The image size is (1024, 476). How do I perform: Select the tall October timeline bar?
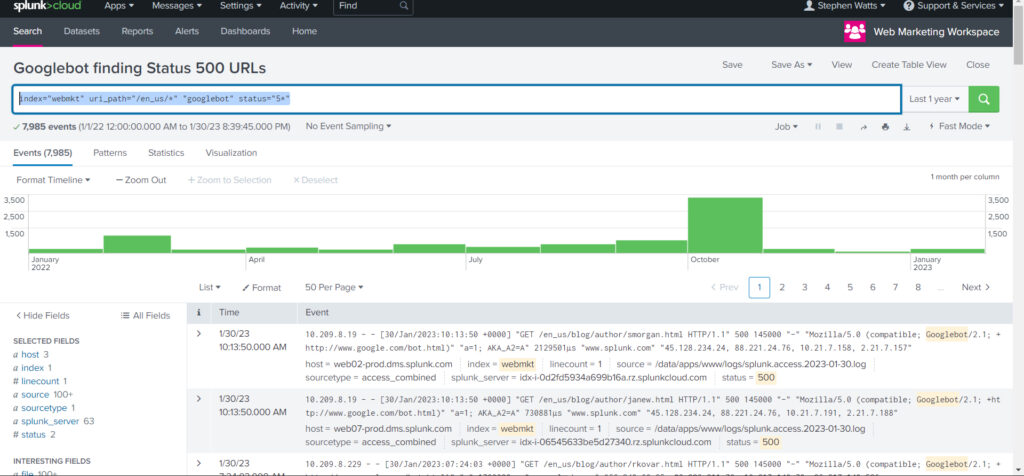click(x=724, y=225)
